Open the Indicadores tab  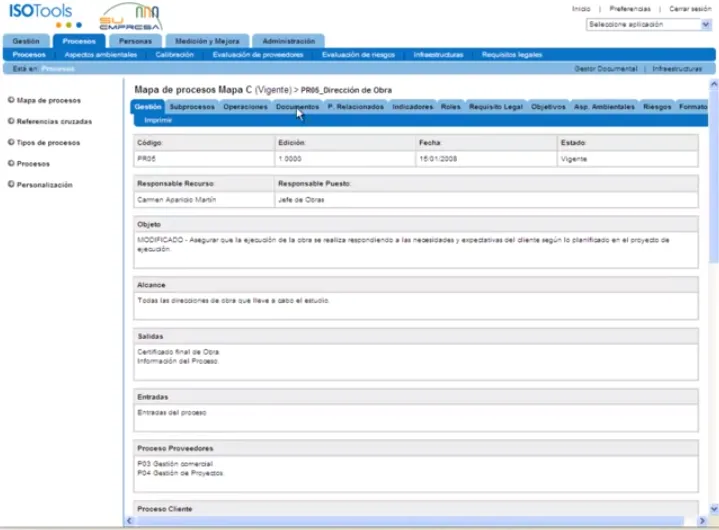coord(412,107)
